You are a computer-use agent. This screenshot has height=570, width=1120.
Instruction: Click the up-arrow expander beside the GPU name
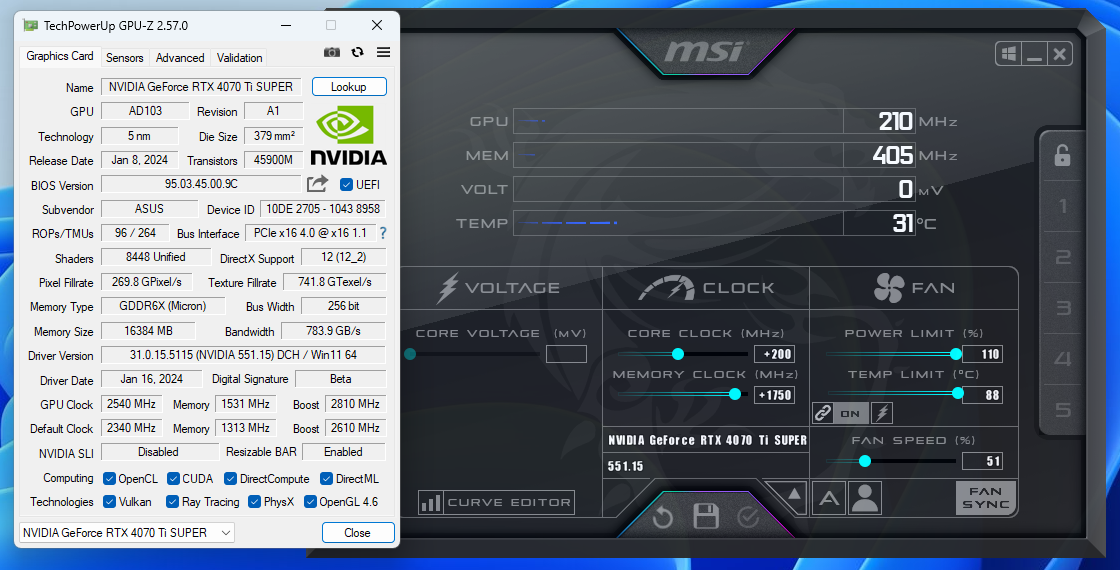(x=793, y=494)
